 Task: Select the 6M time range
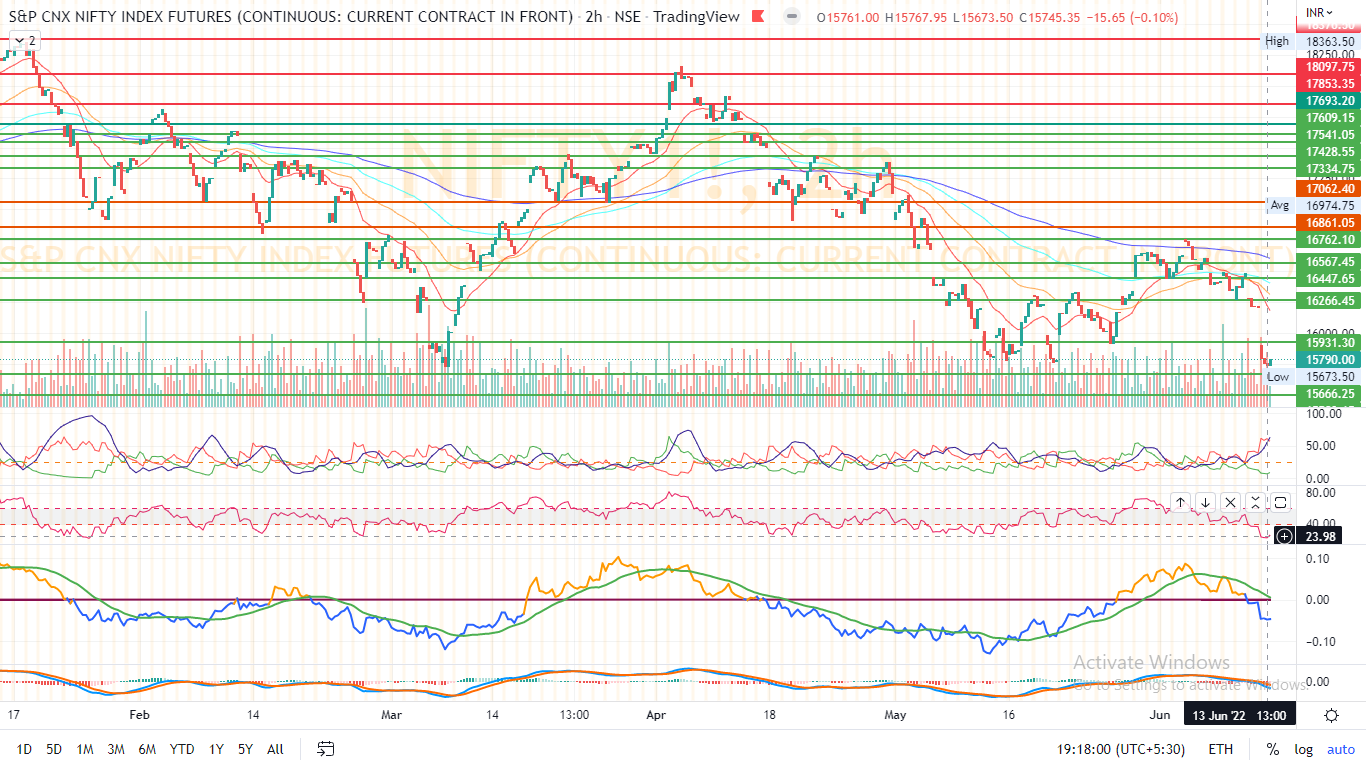click(x=147, y=749)
